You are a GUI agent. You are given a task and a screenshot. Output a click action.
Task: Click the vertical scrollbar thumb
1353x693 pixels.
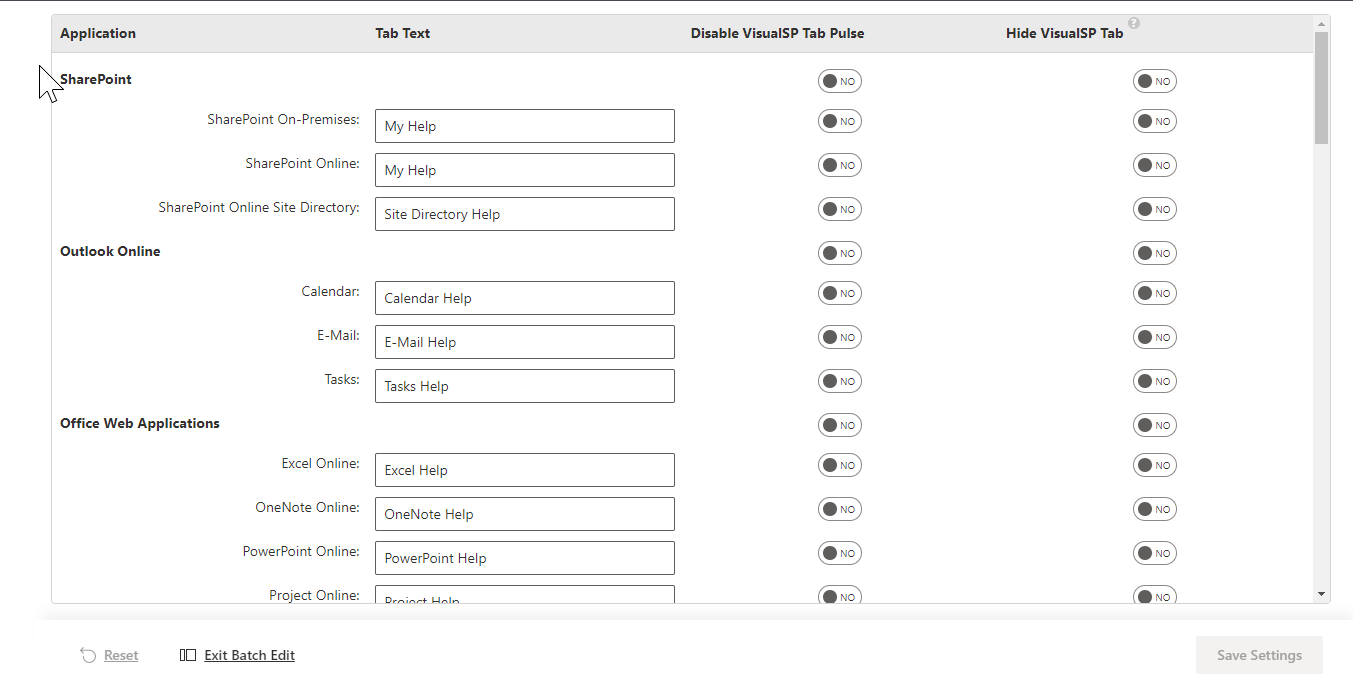(x=1321, y=87)
